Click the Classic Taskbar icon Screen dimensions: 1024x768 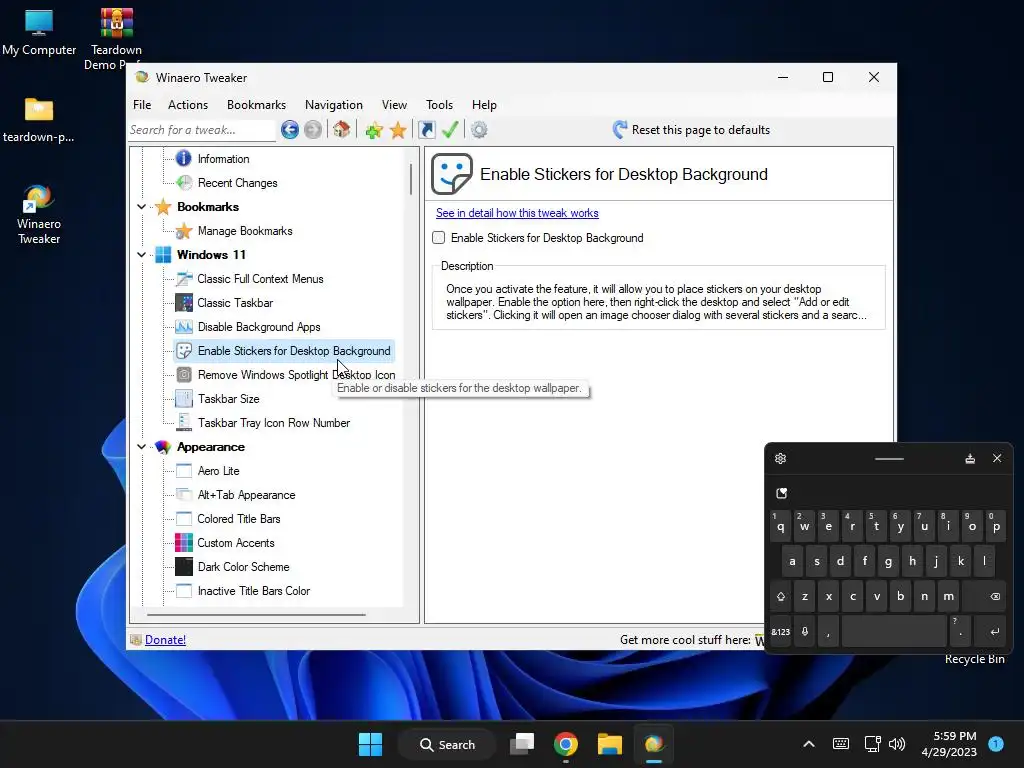pos(184,303)
